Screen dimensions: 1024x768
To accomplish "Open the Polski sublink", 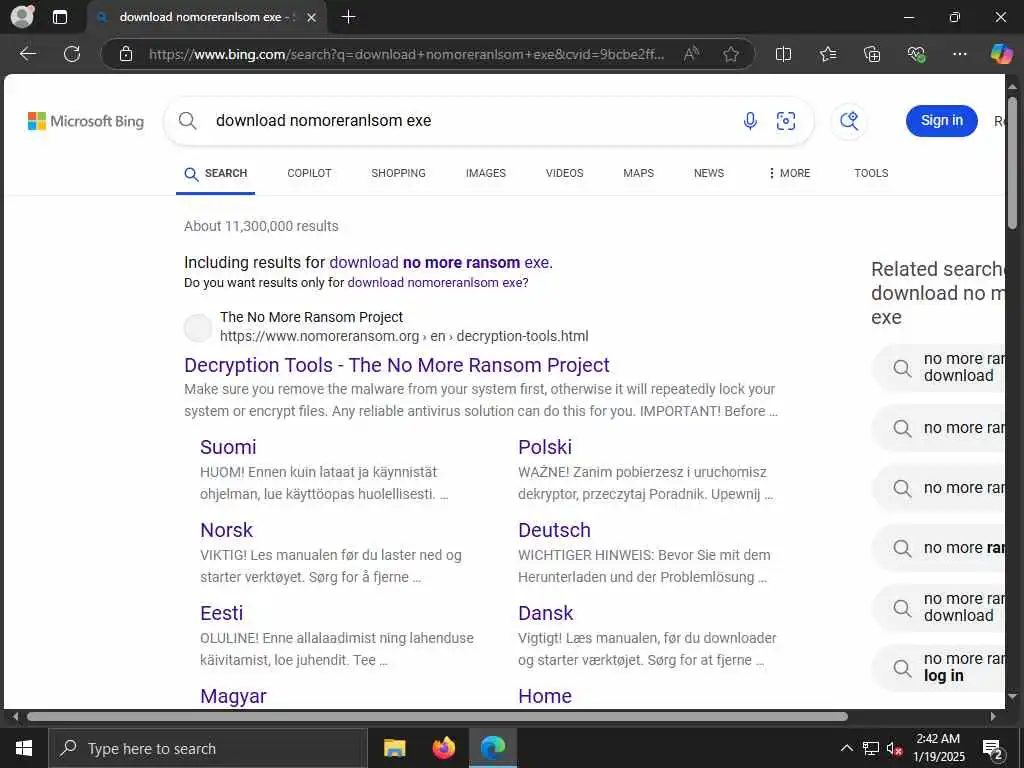I will pyautogui.click(x=545, y=447).
